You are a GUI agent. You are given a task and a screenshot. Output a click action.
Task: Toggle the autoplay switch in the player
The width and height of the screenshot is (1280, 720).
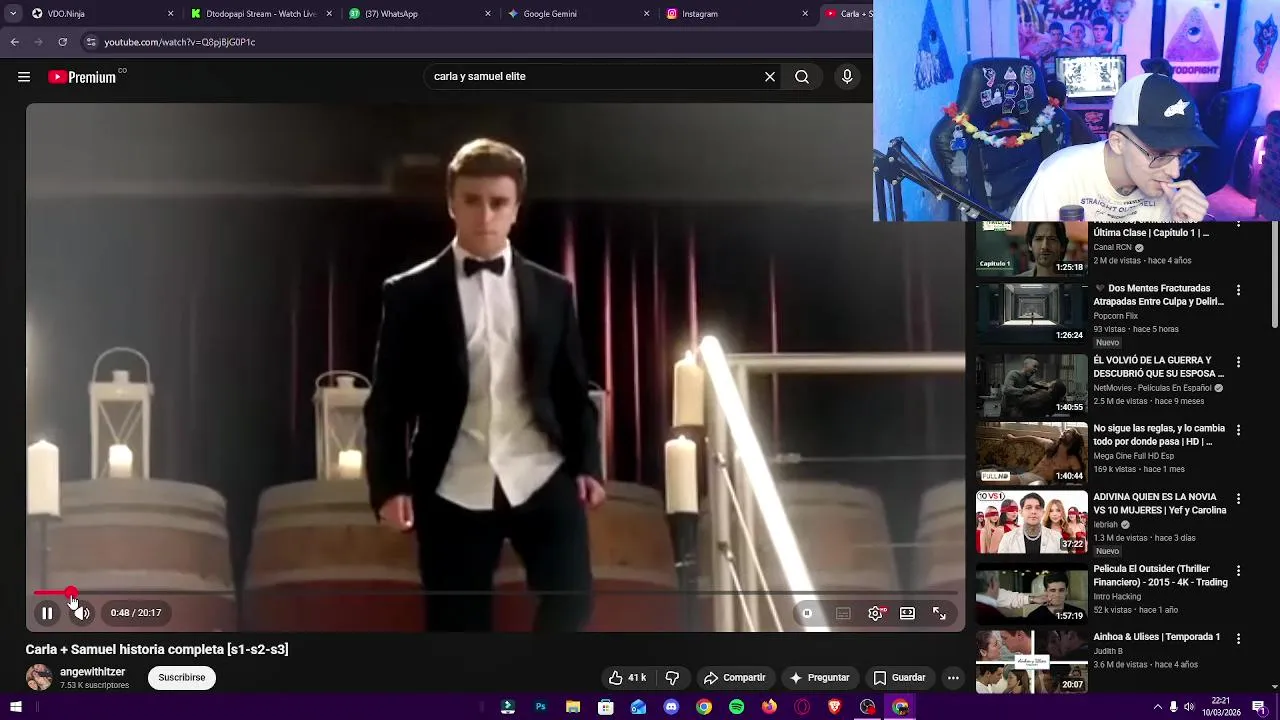click(x=807, y=613)
